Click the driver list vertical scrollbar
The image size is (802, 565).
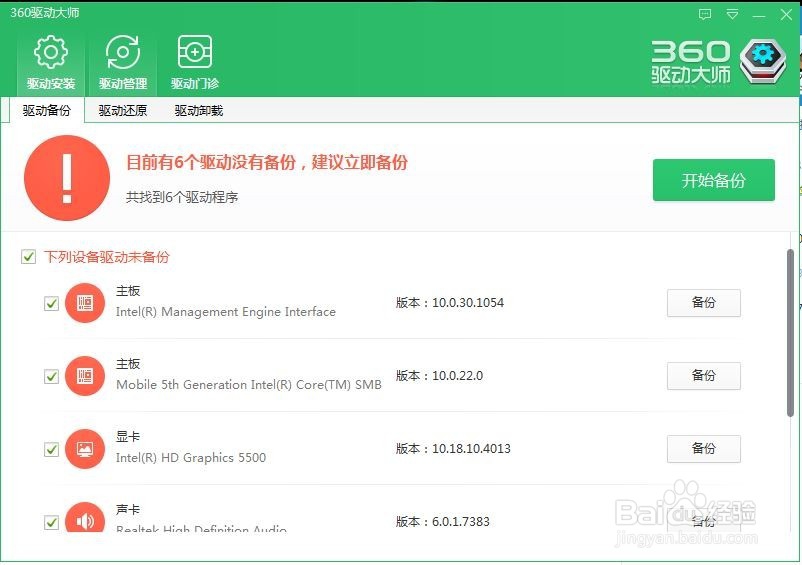(x=790, y=333)
